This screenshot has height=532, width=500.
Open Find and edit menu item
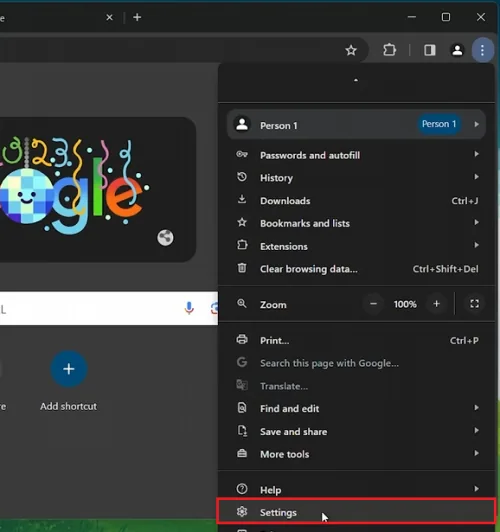356,408
